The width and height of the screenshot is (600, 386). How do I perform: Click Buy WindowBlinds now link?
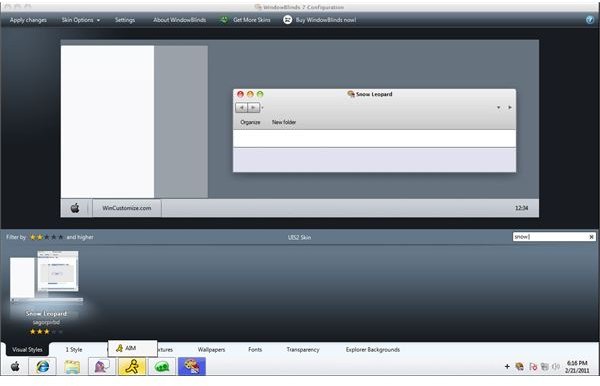click(x=326, y=20)
